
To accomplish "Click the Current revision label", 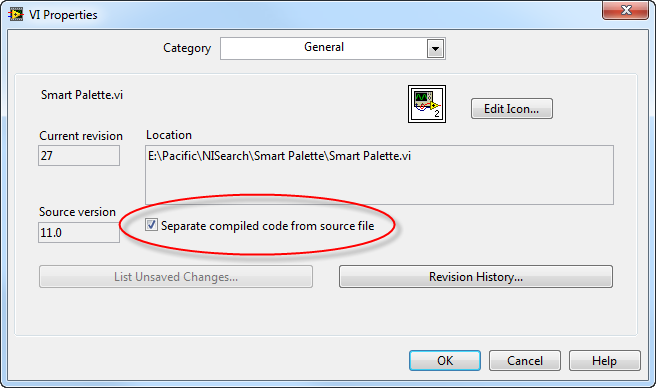I will click(81, 136).
